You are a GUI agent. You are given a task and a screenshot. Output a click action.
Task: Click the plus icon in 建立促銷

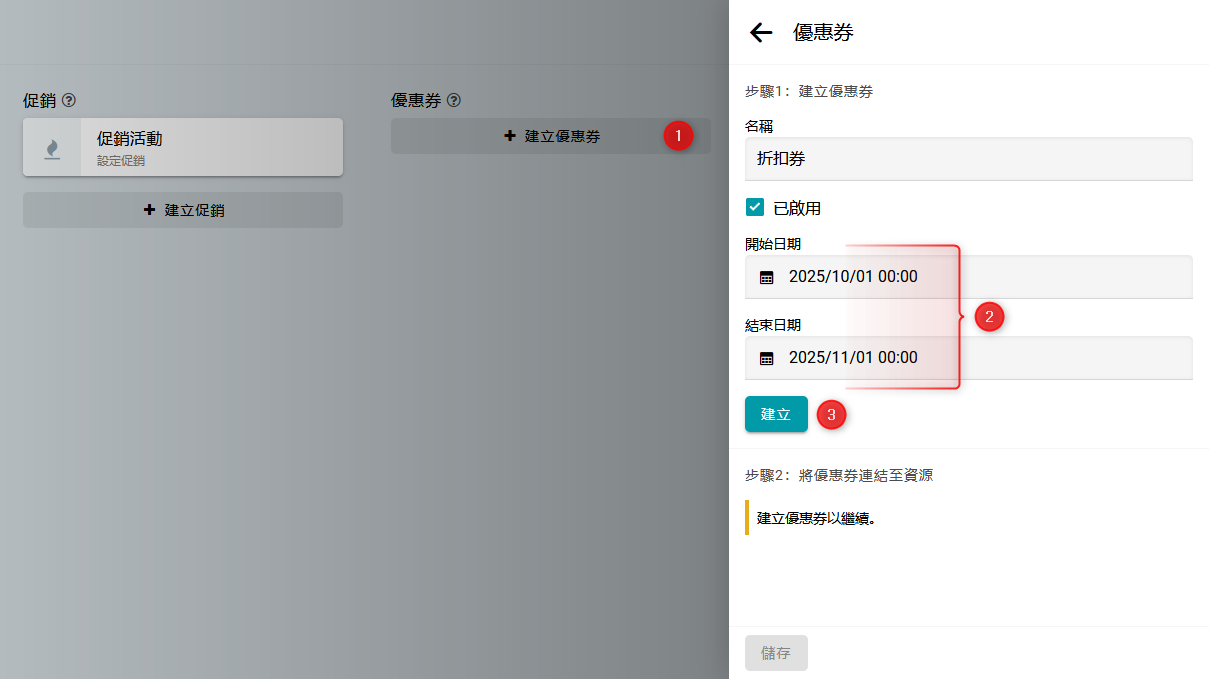(x=150, y=210)
